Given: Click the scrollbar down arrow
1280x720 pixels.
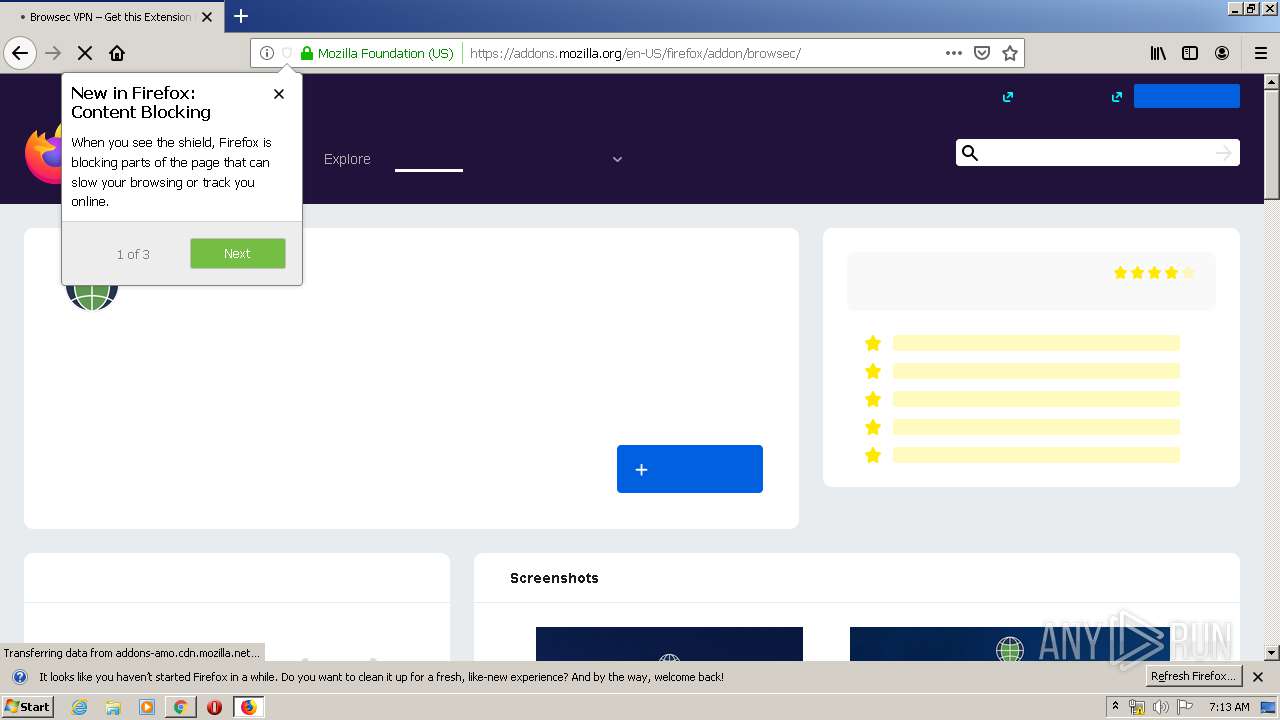Looking at the screenshot, I should tap(1272, 653).
